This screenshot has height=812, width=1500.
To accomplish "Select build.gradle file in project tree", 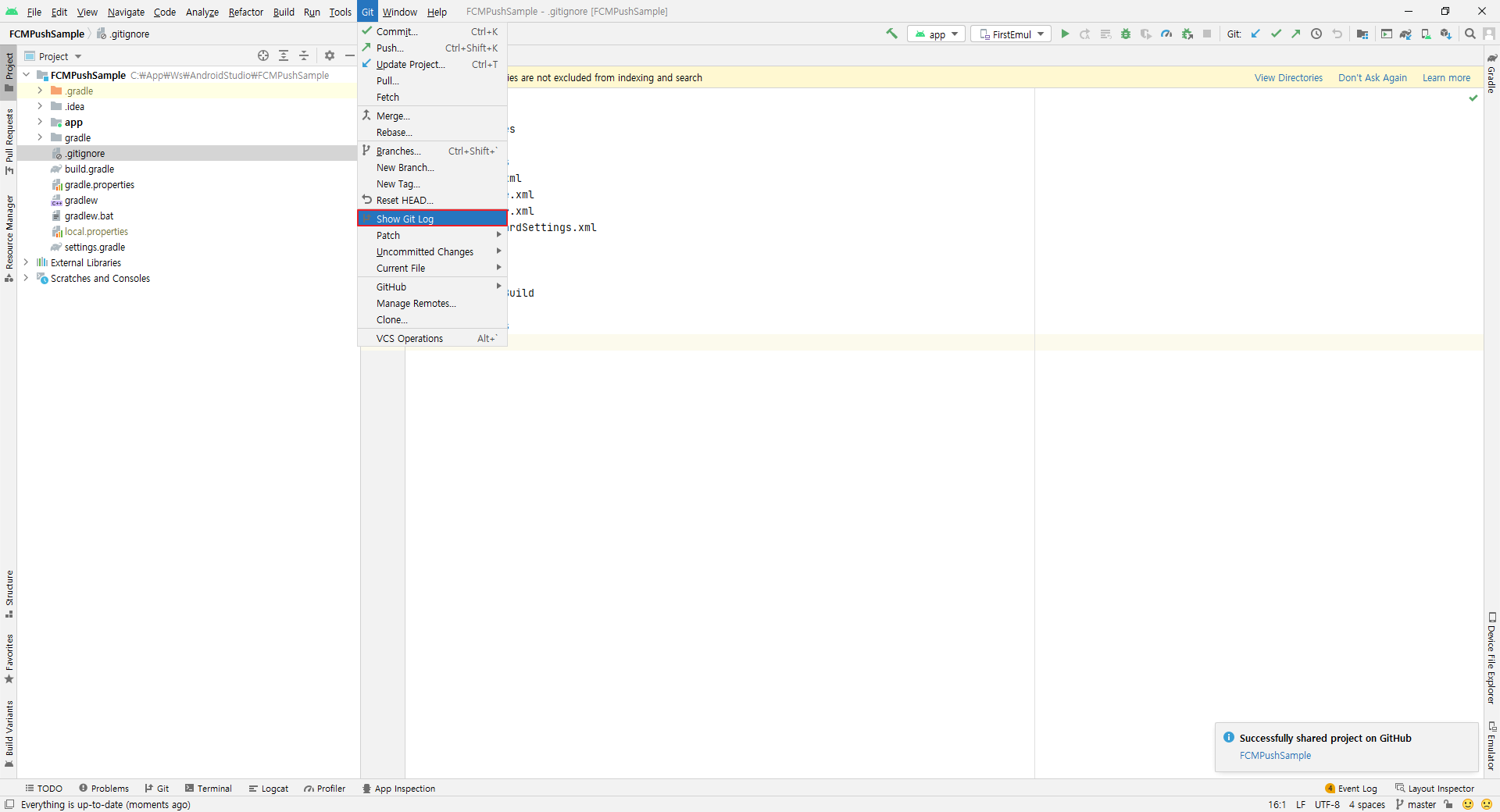I will (x=89, y=169).
